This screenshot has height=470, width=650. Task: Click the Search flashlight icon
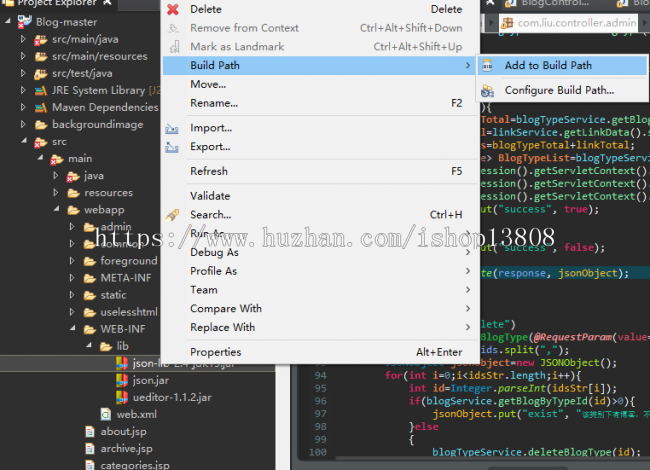click(x=172, y=215)
